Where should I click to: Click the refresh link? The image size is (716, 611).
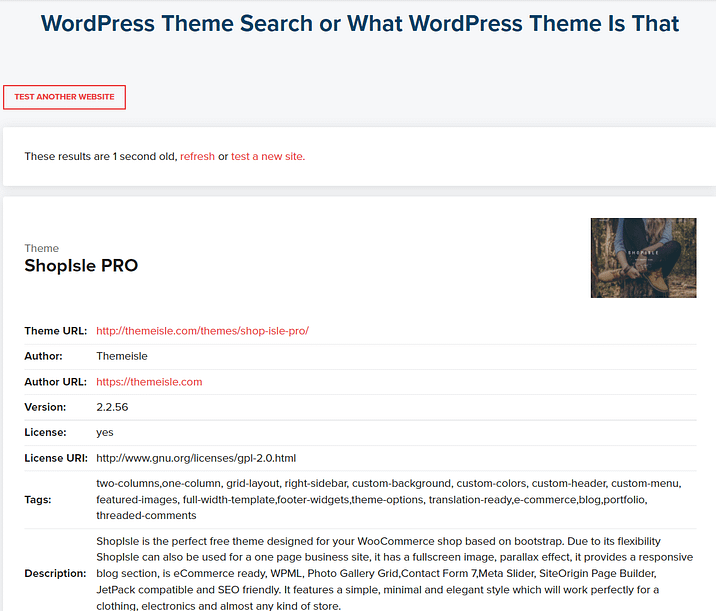(x=197, y=156)
